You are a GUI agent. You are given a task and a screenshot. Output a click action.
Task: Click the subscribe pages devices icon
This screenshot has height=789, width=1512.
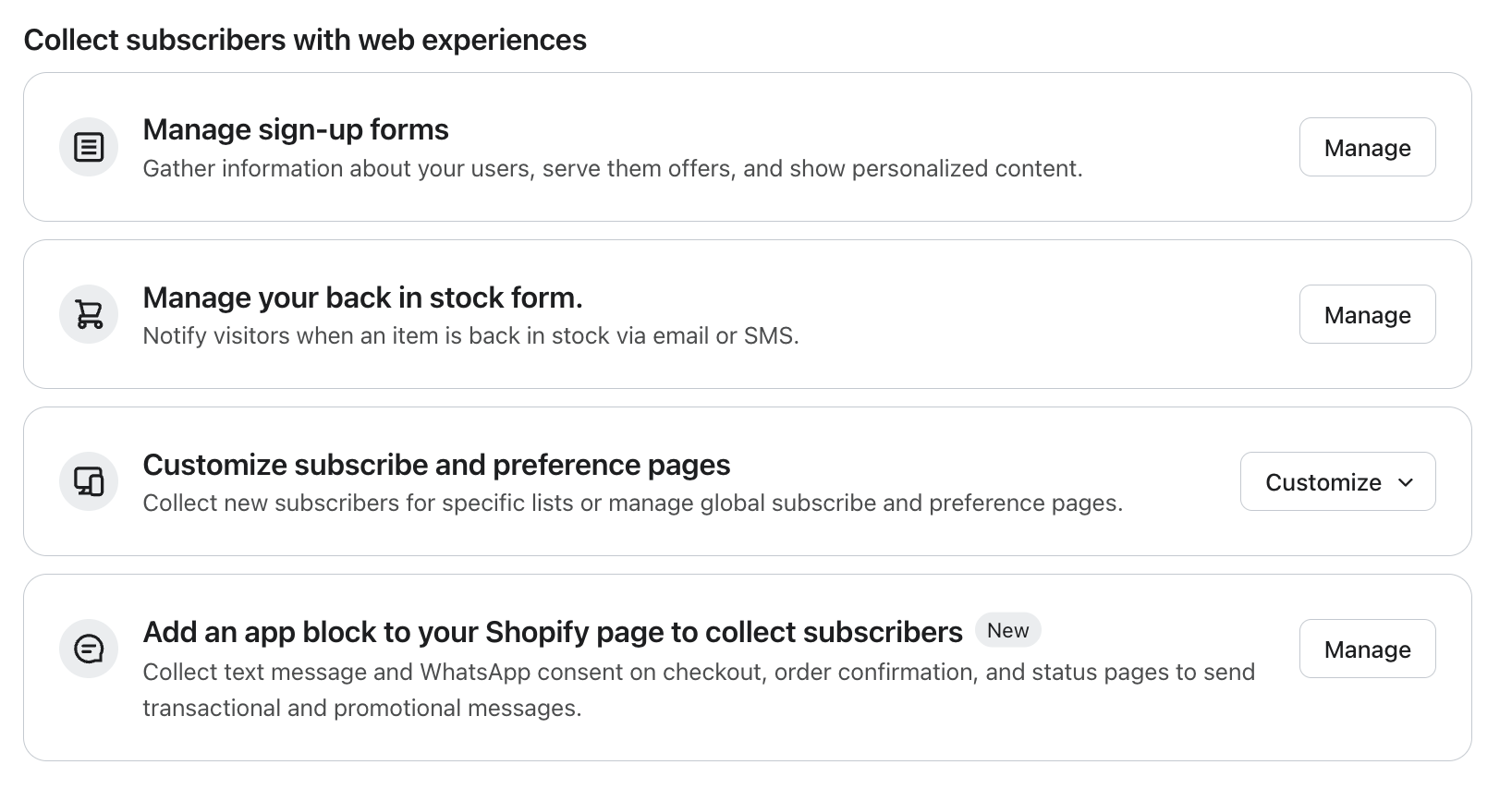point(89,481)
